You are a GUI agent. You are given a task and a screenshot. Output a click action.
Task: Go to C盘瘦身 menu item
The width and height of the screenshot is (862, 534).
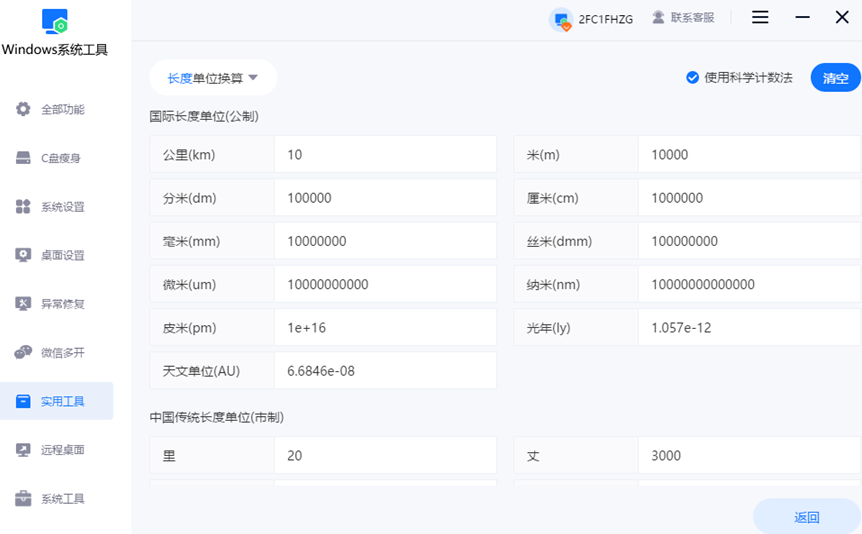(x=61, y=158)
